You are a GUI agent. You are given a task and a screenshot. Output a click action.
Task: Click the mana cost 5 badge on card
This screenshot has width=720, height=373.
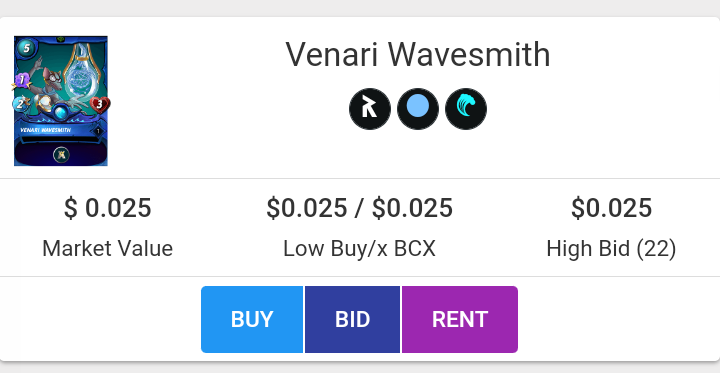[26, 48]
